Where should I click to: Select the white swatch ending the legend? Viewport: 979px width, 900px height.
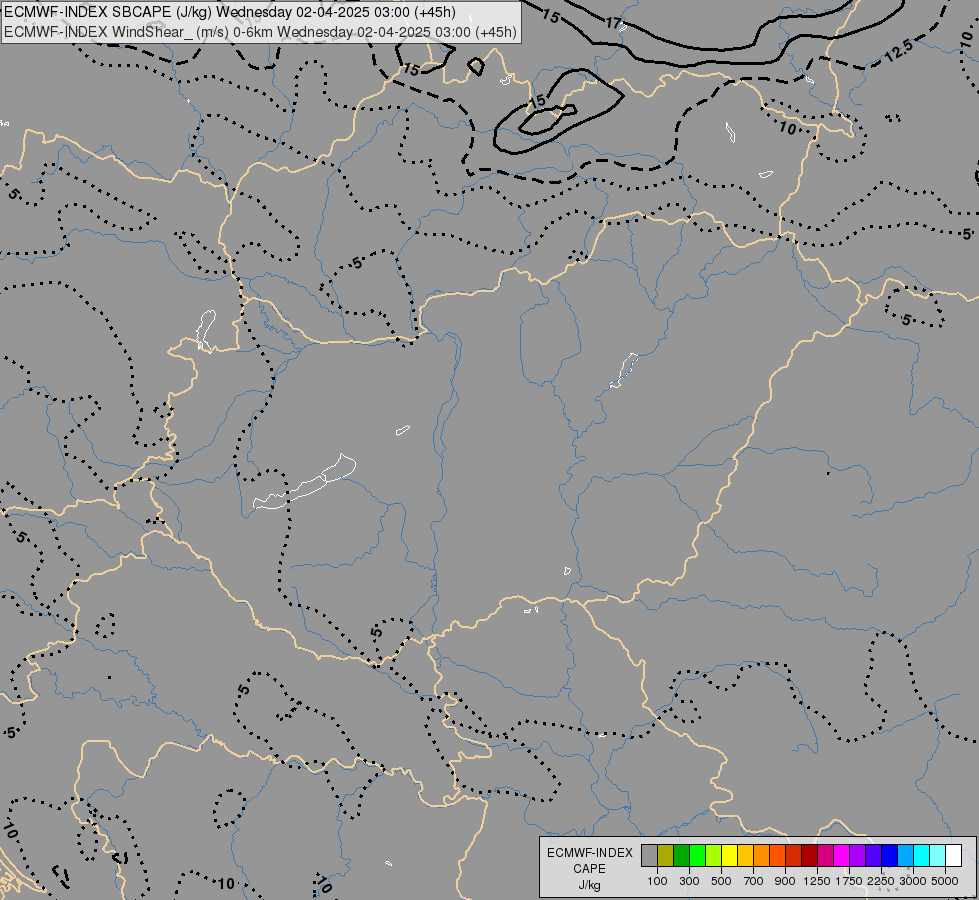coord(953,855)
